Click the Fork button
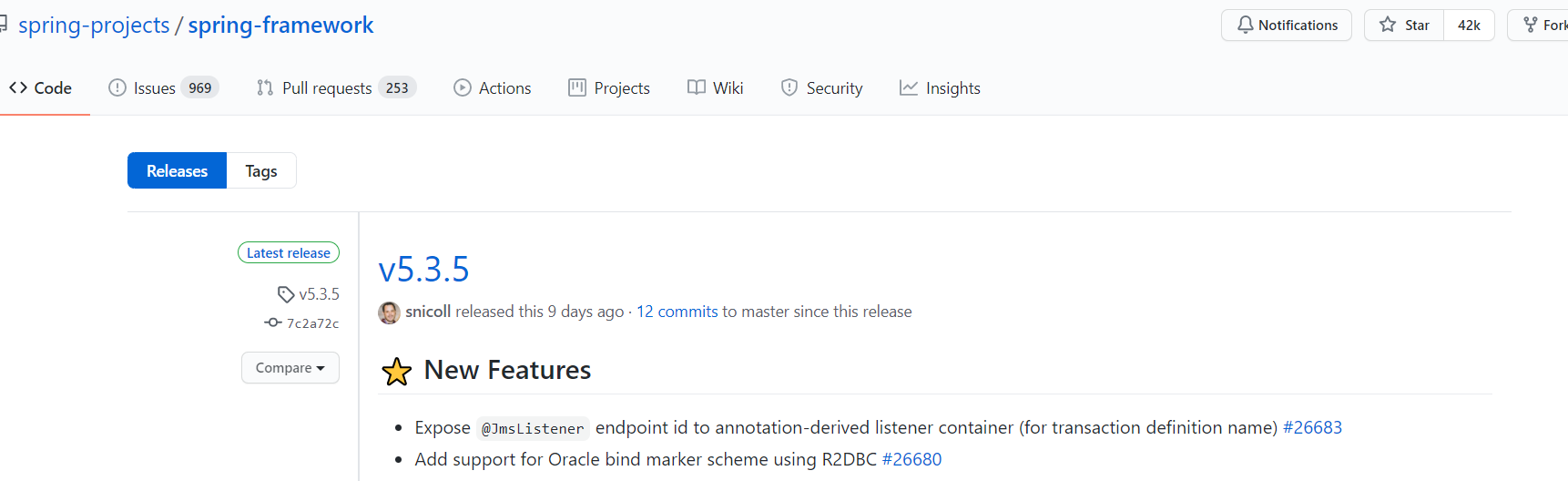The width and height of the screenshot is (1568, 481). coord(1541,26)
